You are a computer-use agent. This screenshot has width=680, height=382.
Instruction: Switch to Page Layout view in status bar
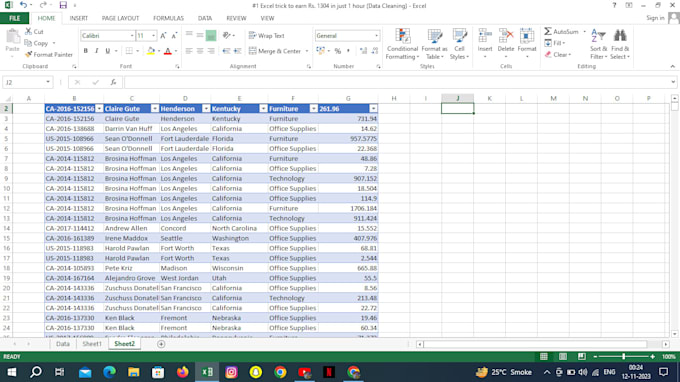click(x=563, y=356)
